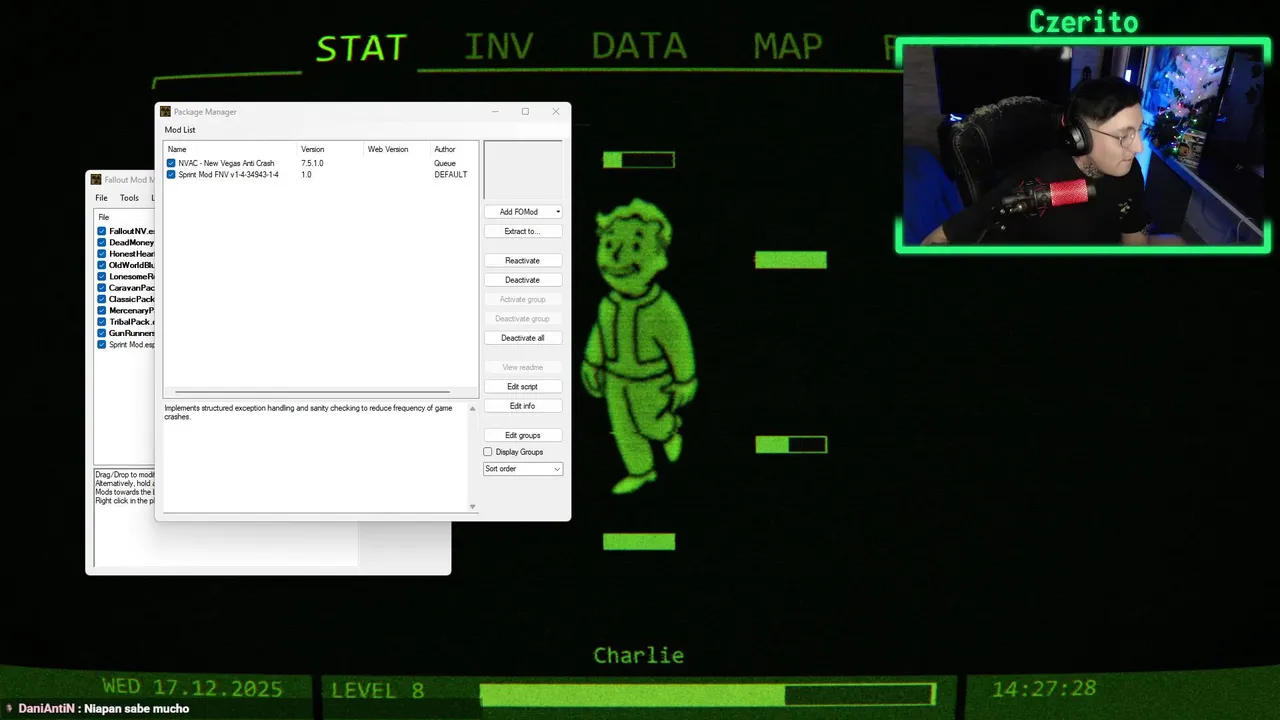Select the CaravanPack plugin name
The image size is (1280, 720).
click(x=132, y=288)
